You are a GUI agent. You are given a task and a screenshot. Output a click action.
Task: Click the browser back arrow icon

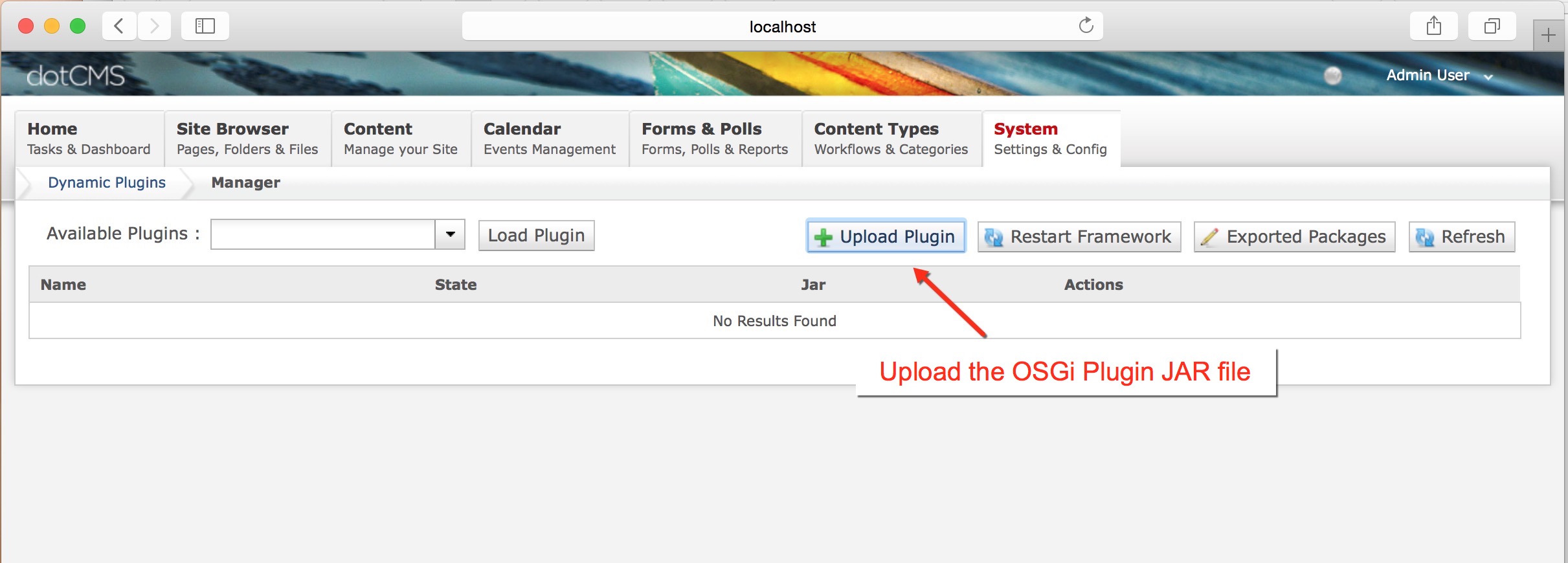119,26
